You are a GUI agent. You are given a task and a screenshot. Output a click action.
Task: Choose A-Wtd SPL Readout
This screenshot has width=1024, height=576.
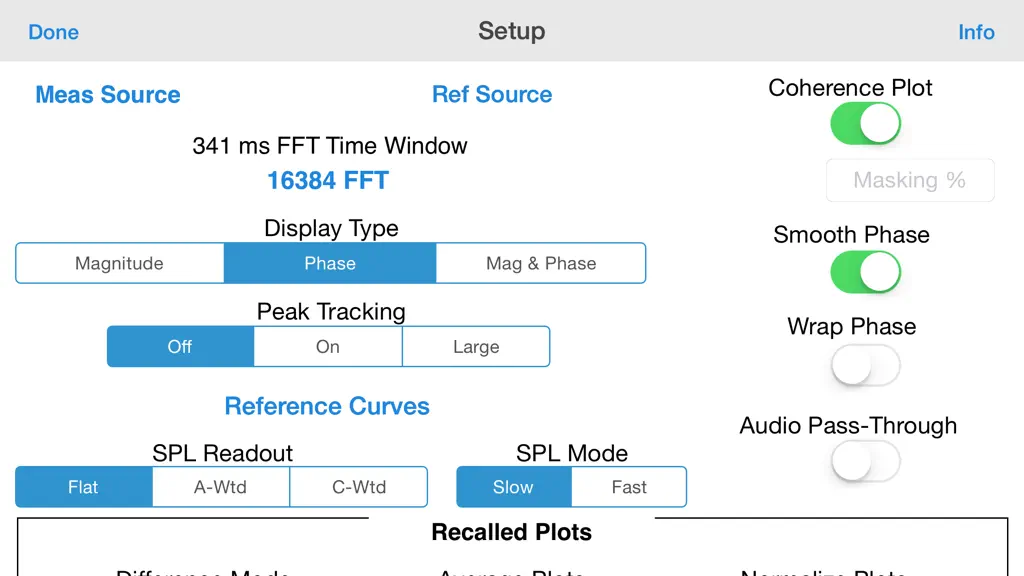click(221, 487)
